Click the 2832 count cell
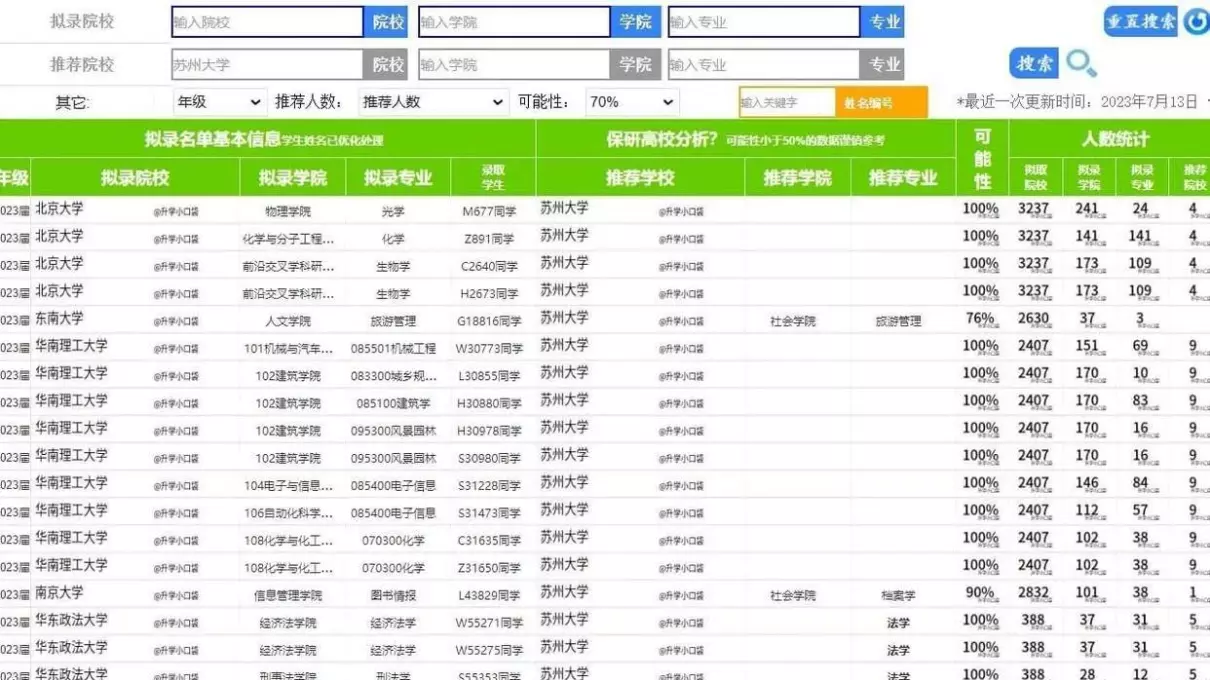 [1034, 593]
